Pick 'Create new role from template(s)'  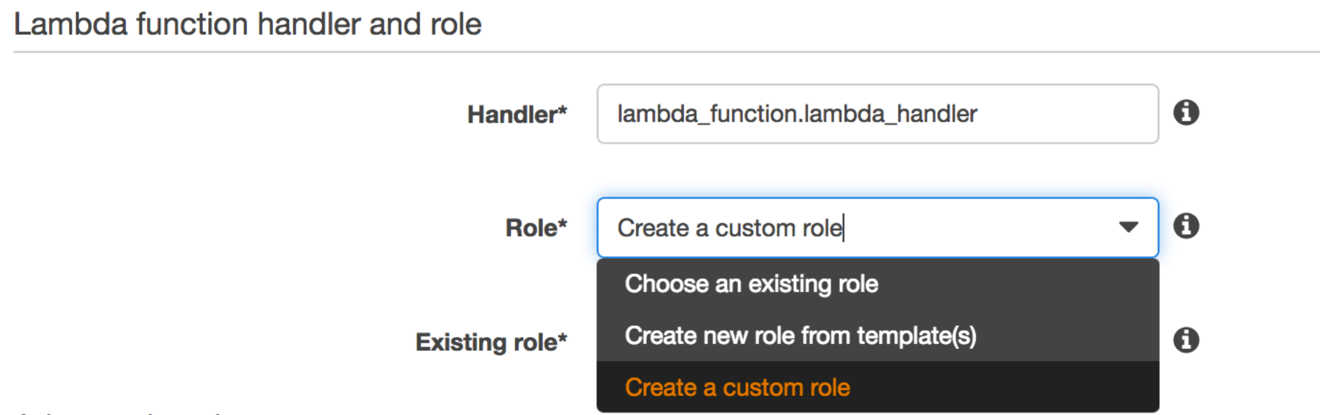coord(800,336)
